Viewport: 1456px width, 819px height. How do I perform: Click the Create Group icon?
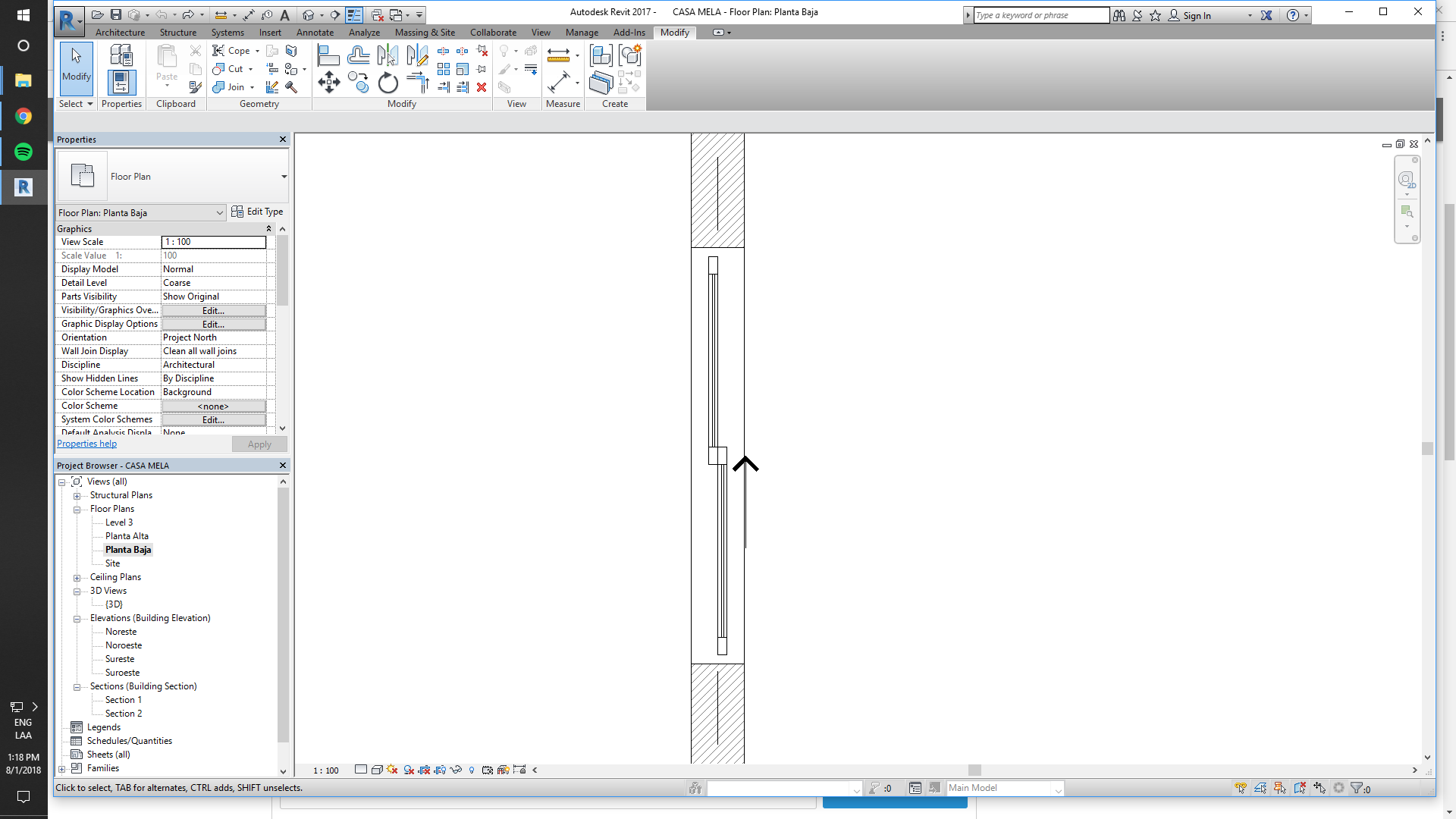coord(630,55)
